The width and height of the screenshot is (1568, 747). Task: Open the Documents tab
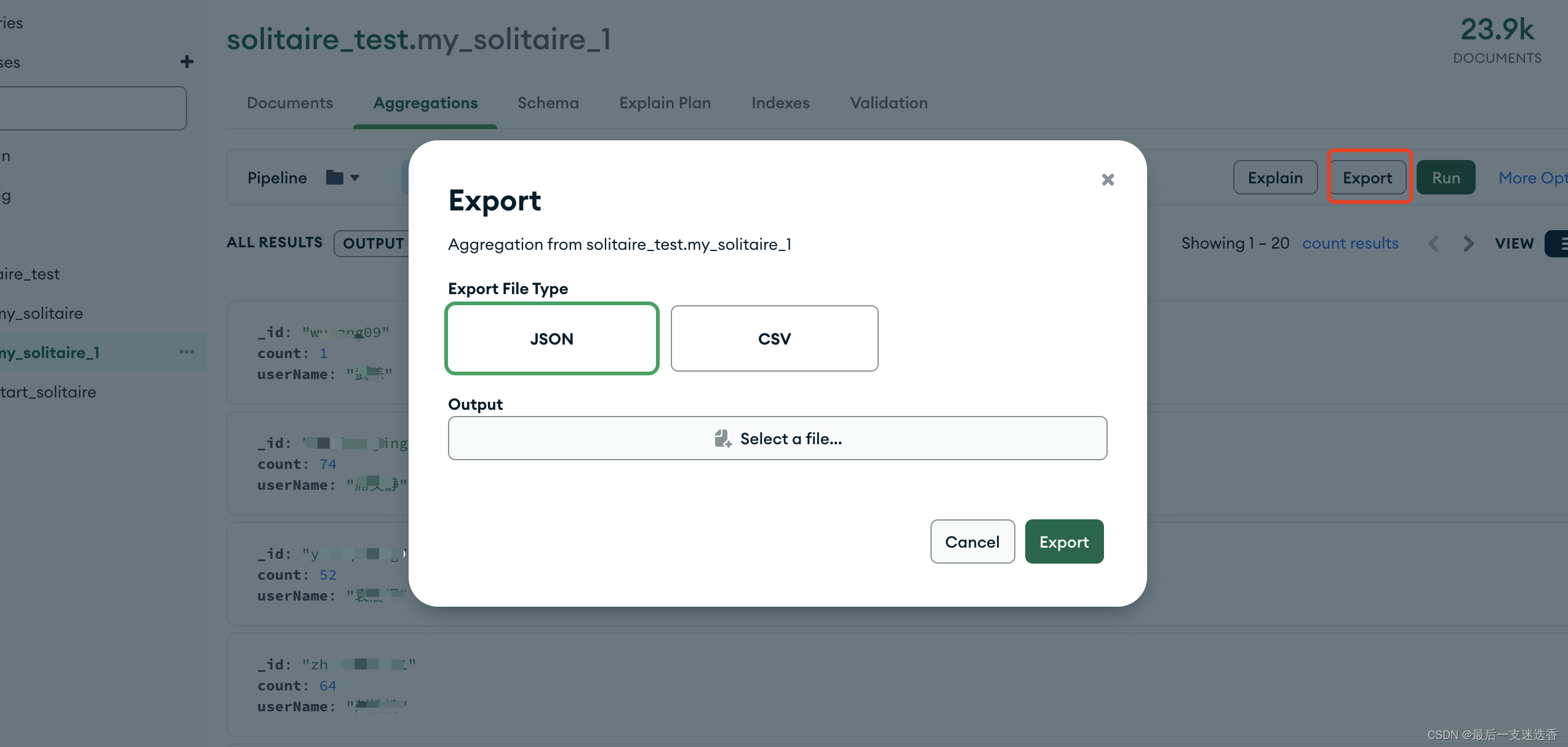[290, 103]
